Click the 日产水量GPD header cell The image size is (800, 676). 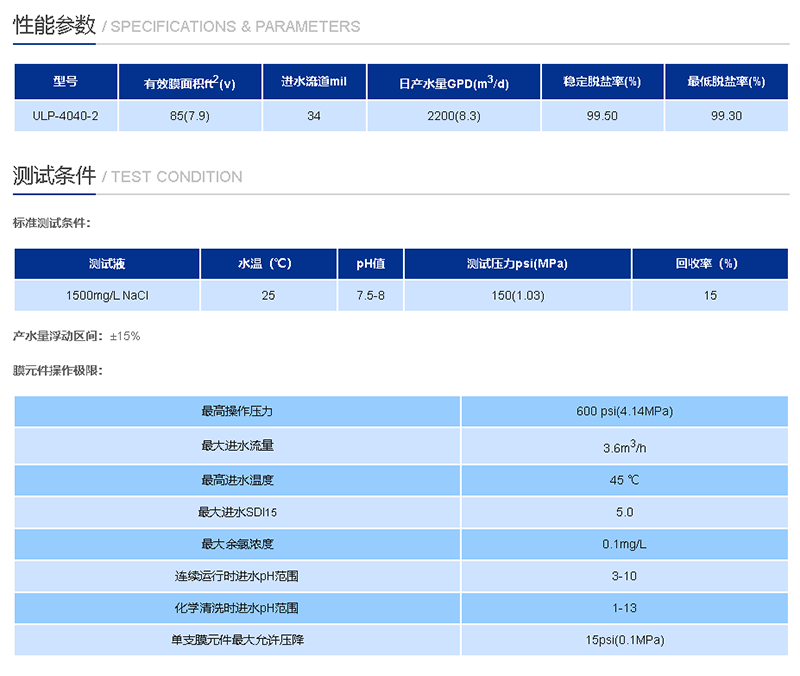click(452, 82)
